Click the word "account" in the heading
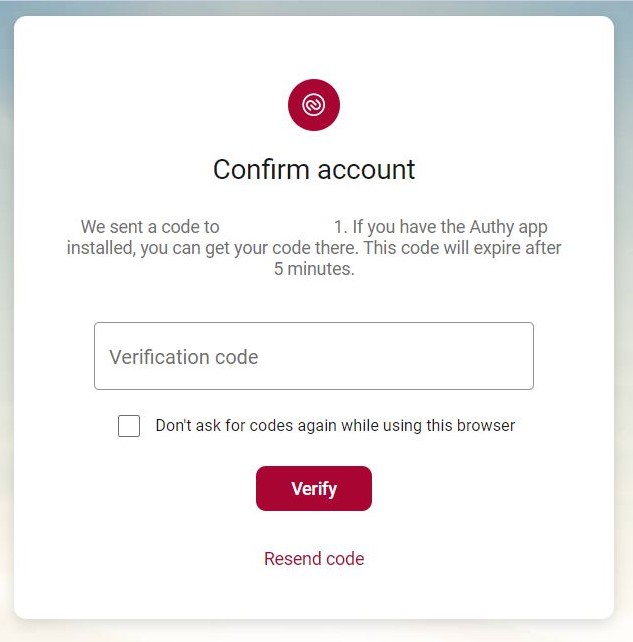 point(364,169)
